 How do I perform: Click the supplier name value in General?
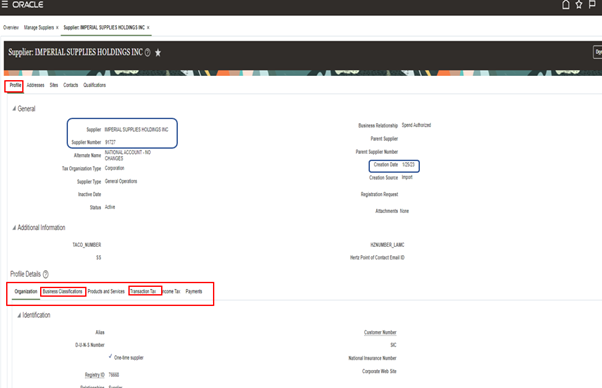(x=136, y=130)
